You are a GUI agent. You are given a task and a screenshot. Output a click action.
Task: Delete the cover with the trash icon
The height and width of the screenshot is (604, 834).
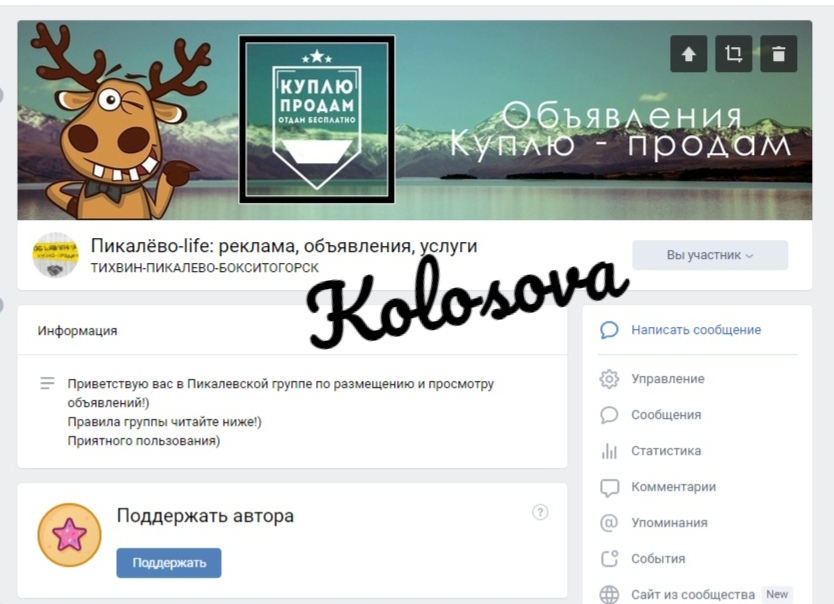point(779,54)
